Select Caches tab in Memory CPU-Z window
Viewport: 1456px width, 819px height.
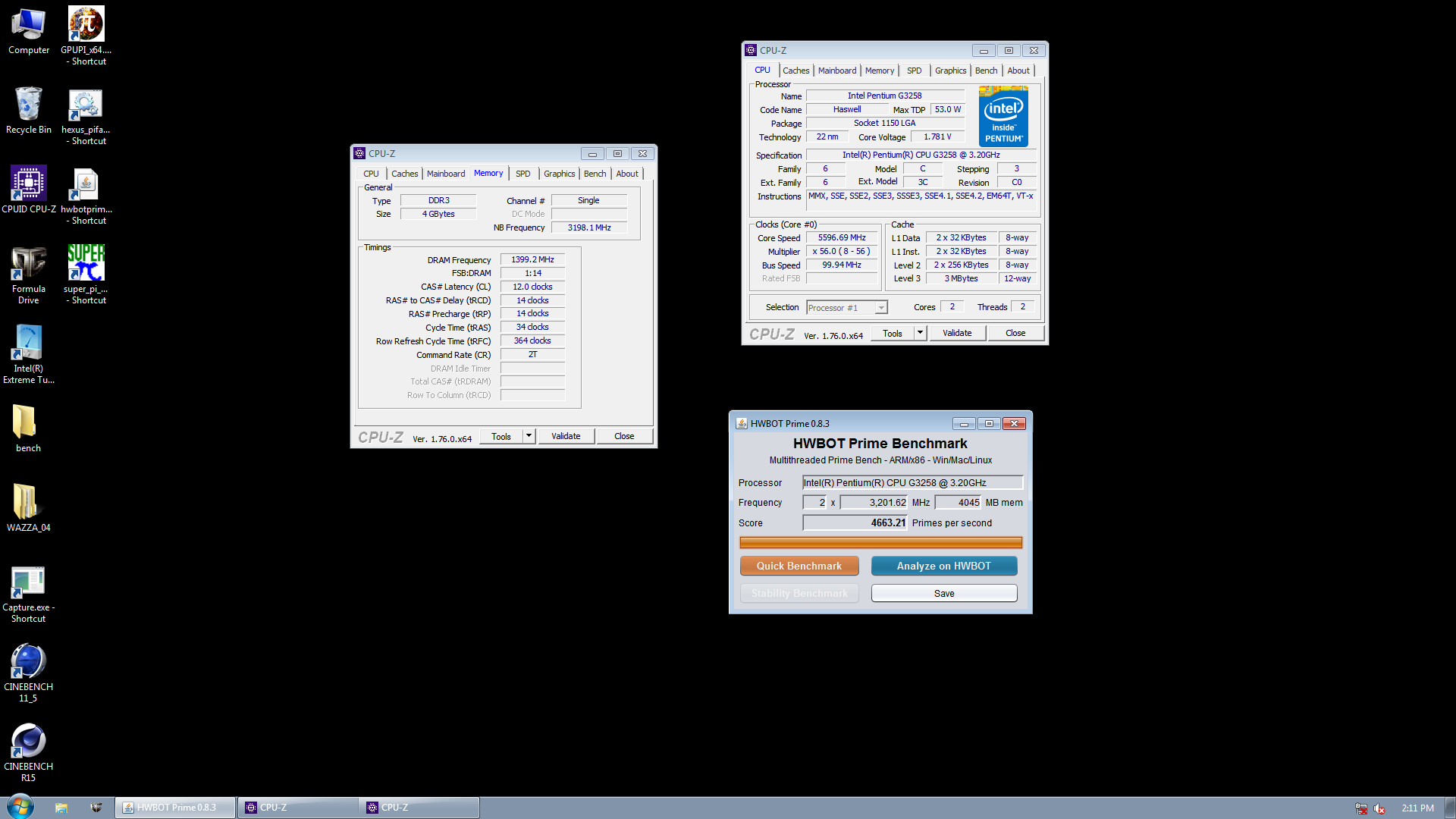tap(405, 174)
